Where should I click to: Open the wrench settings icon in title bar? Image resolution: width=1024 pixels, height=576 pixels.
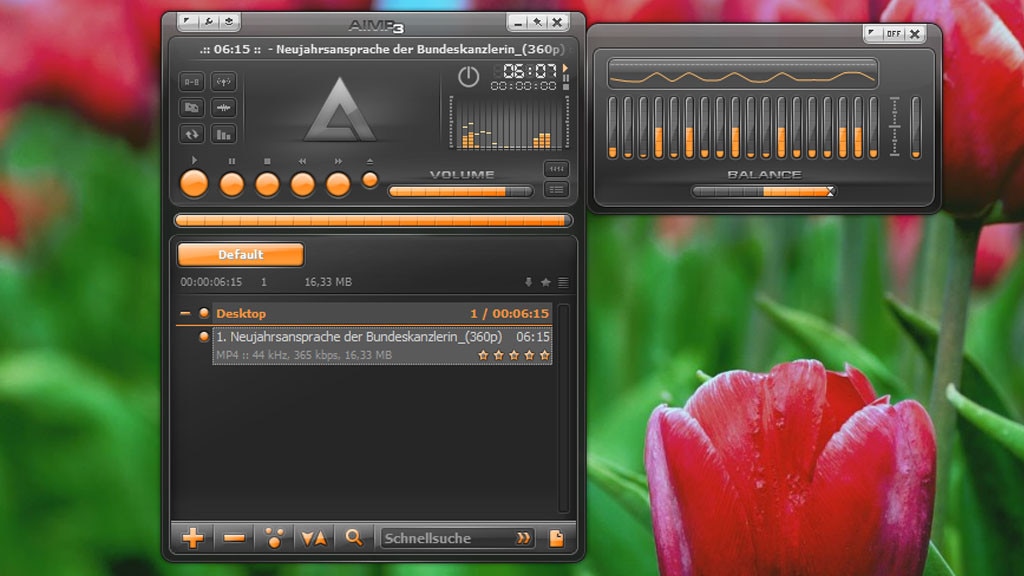[209, 21]
